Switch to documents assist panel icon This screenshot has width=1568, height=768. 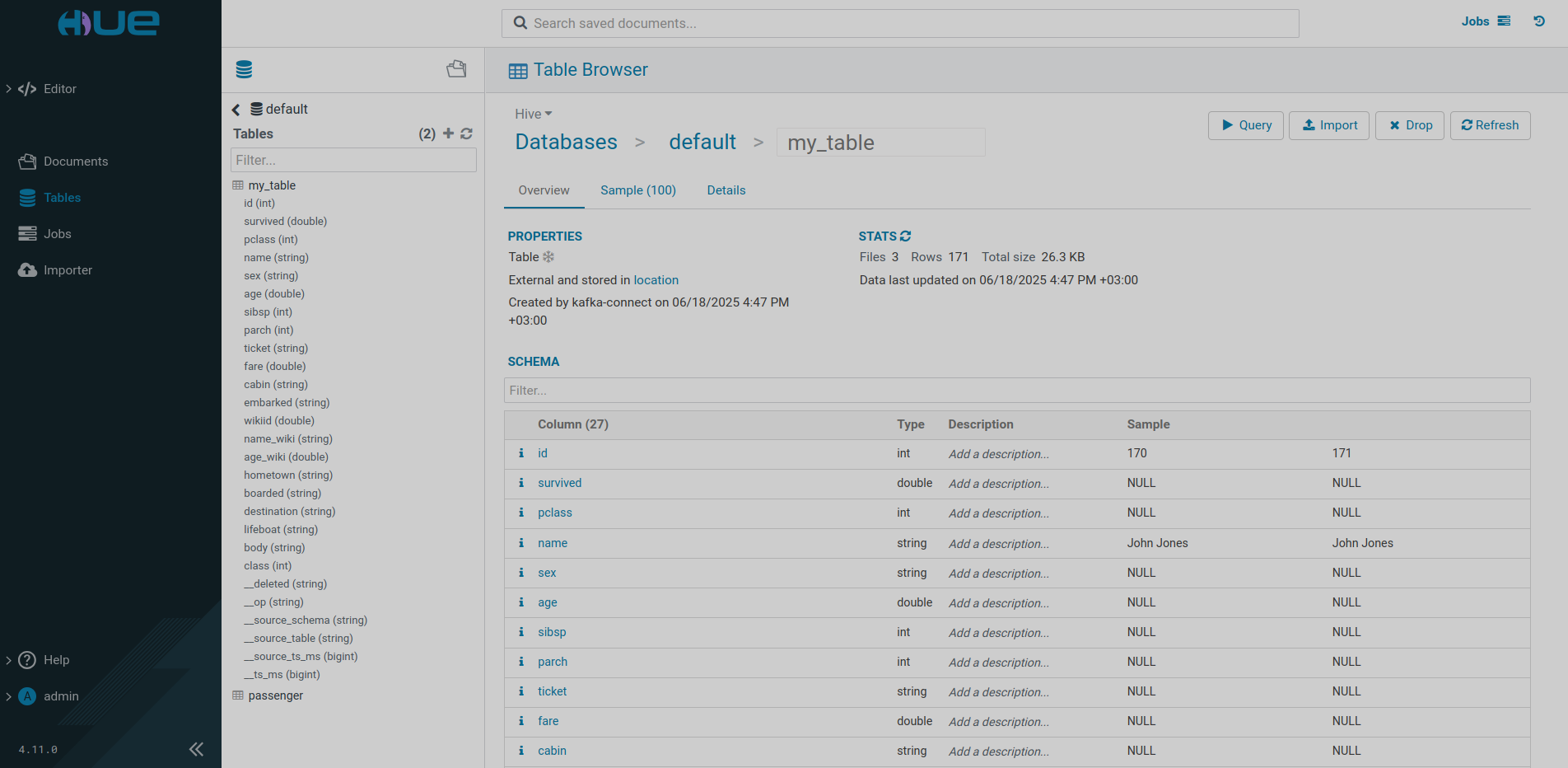(x=456, y=69)
